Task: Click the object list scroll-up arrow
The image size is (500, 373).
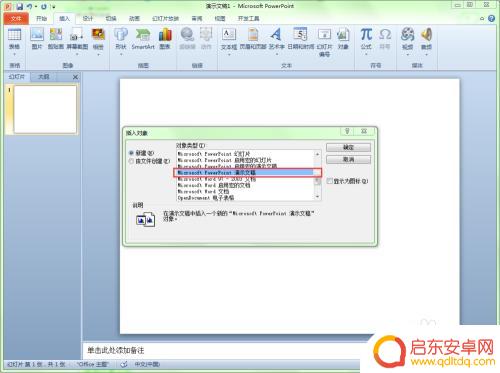Action: point(317,154)
